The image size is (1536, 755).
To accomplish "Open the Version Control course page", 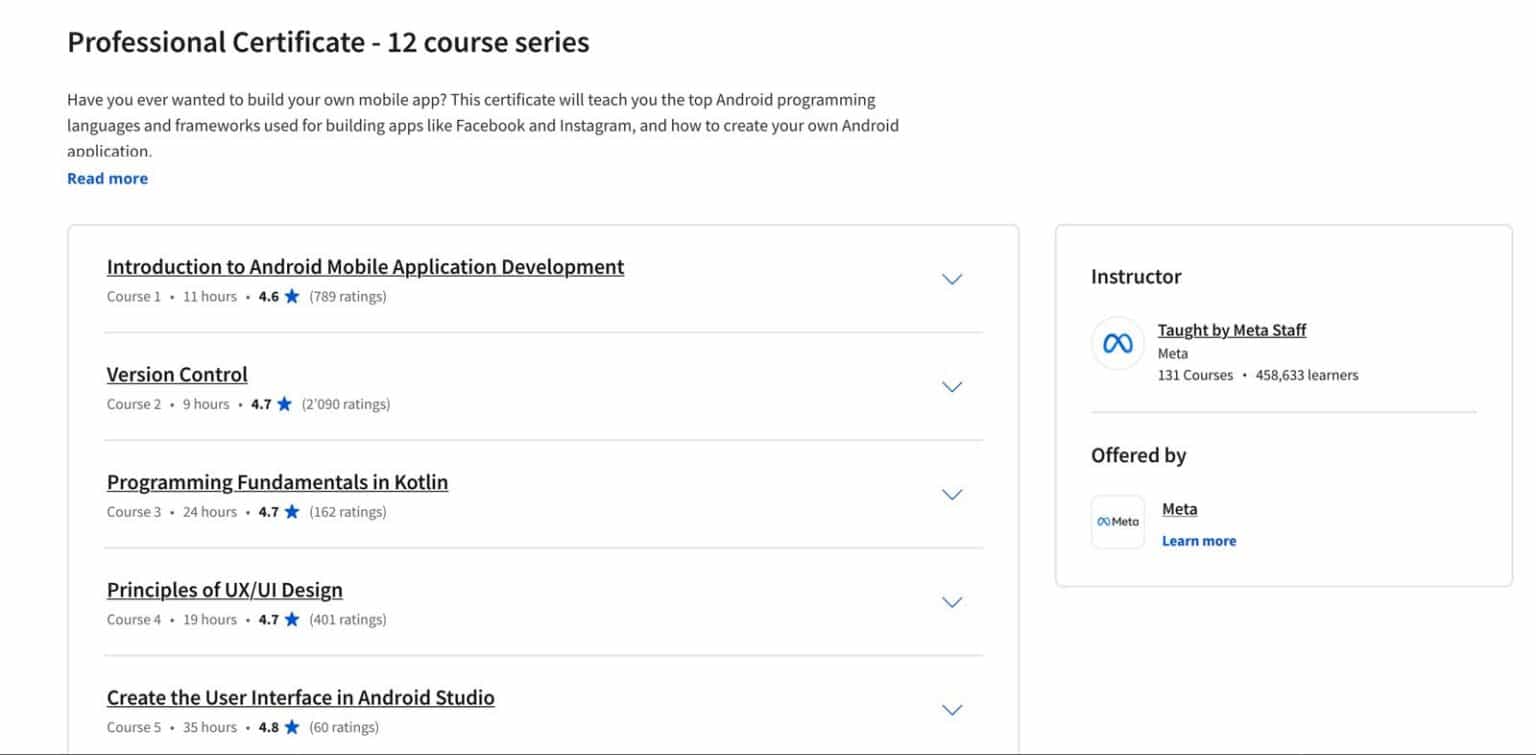I will [177, 374].
